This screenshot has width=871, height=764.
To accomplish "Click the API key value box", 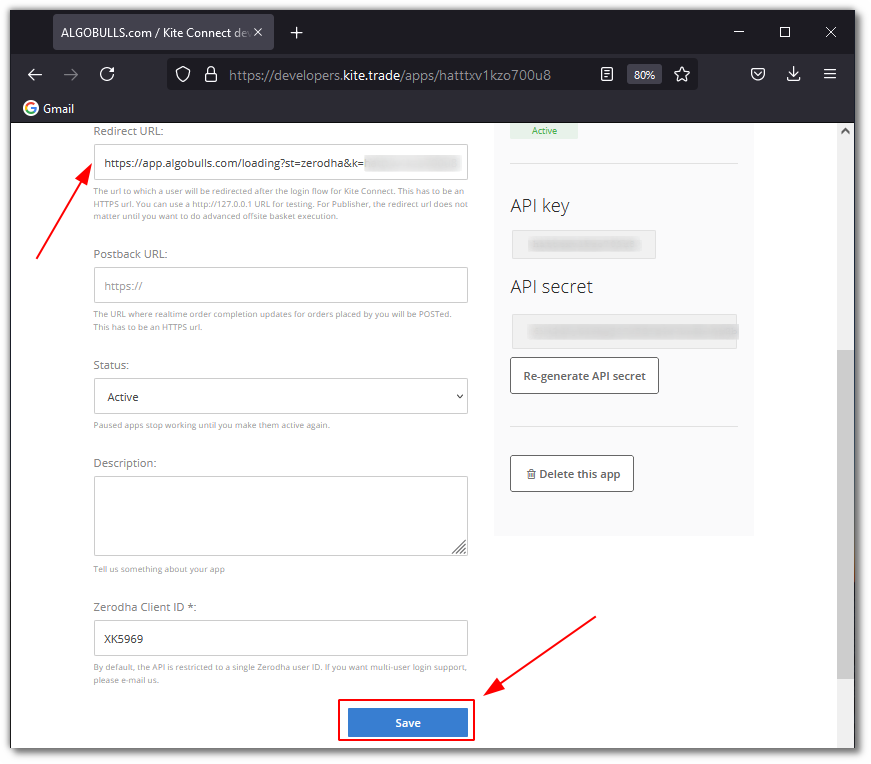I will 583,244.
